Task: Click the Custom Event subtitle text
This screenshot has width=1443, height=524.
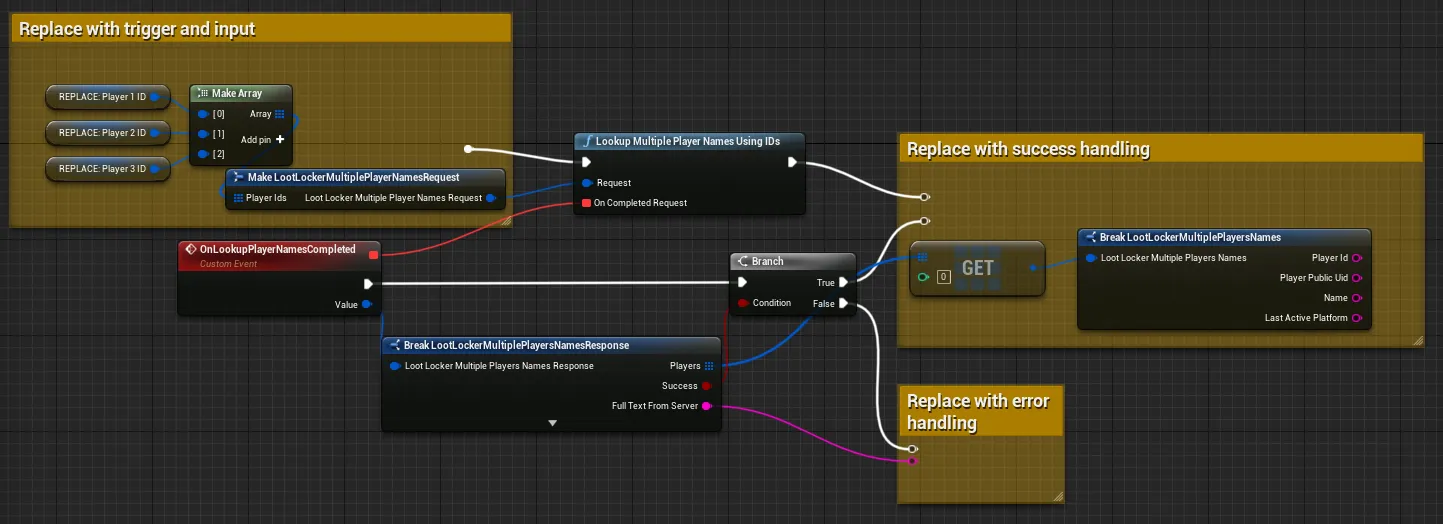Action: 229,264
